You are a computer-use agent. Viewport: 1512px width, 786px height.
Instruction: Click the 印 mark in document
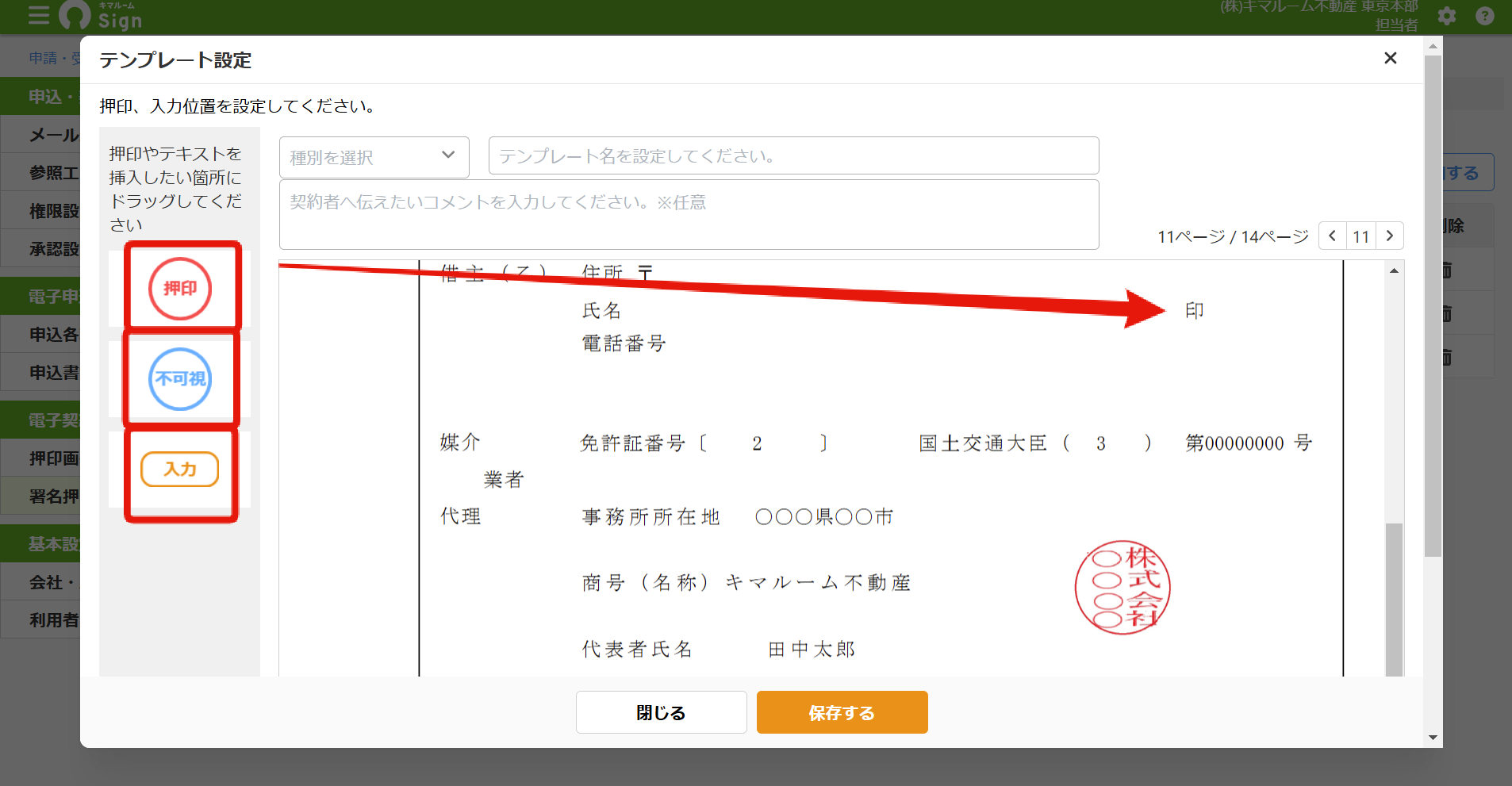coord(1195,310)
